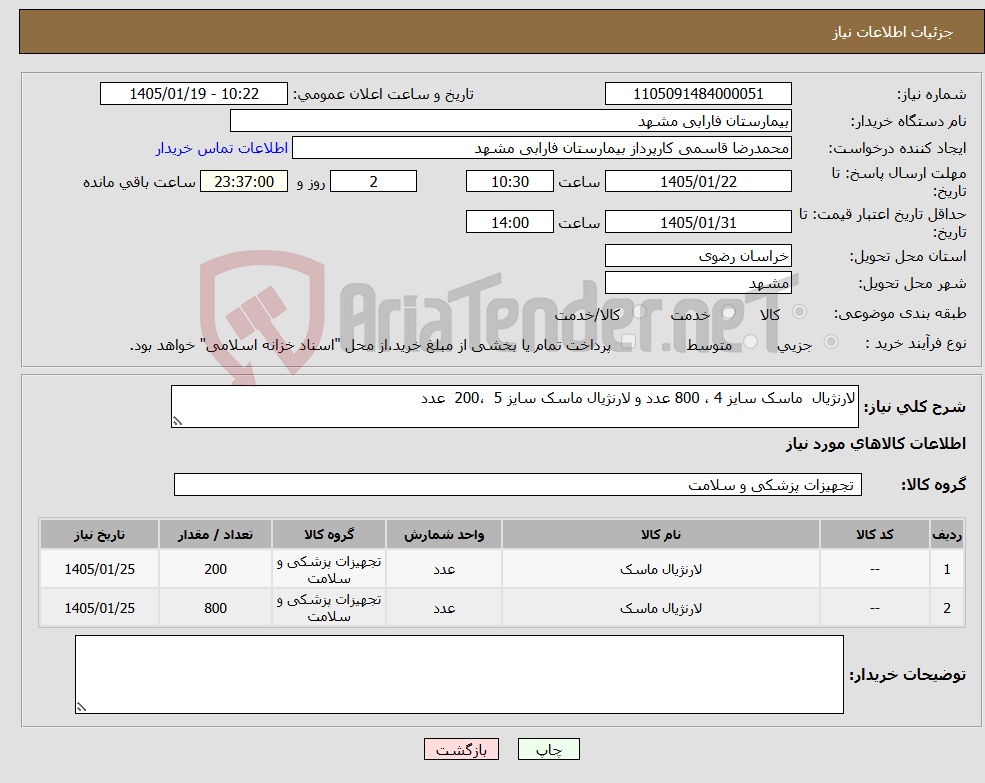Click the اطلاعات کالاهای مورد نیاز heading

(876, 444)
